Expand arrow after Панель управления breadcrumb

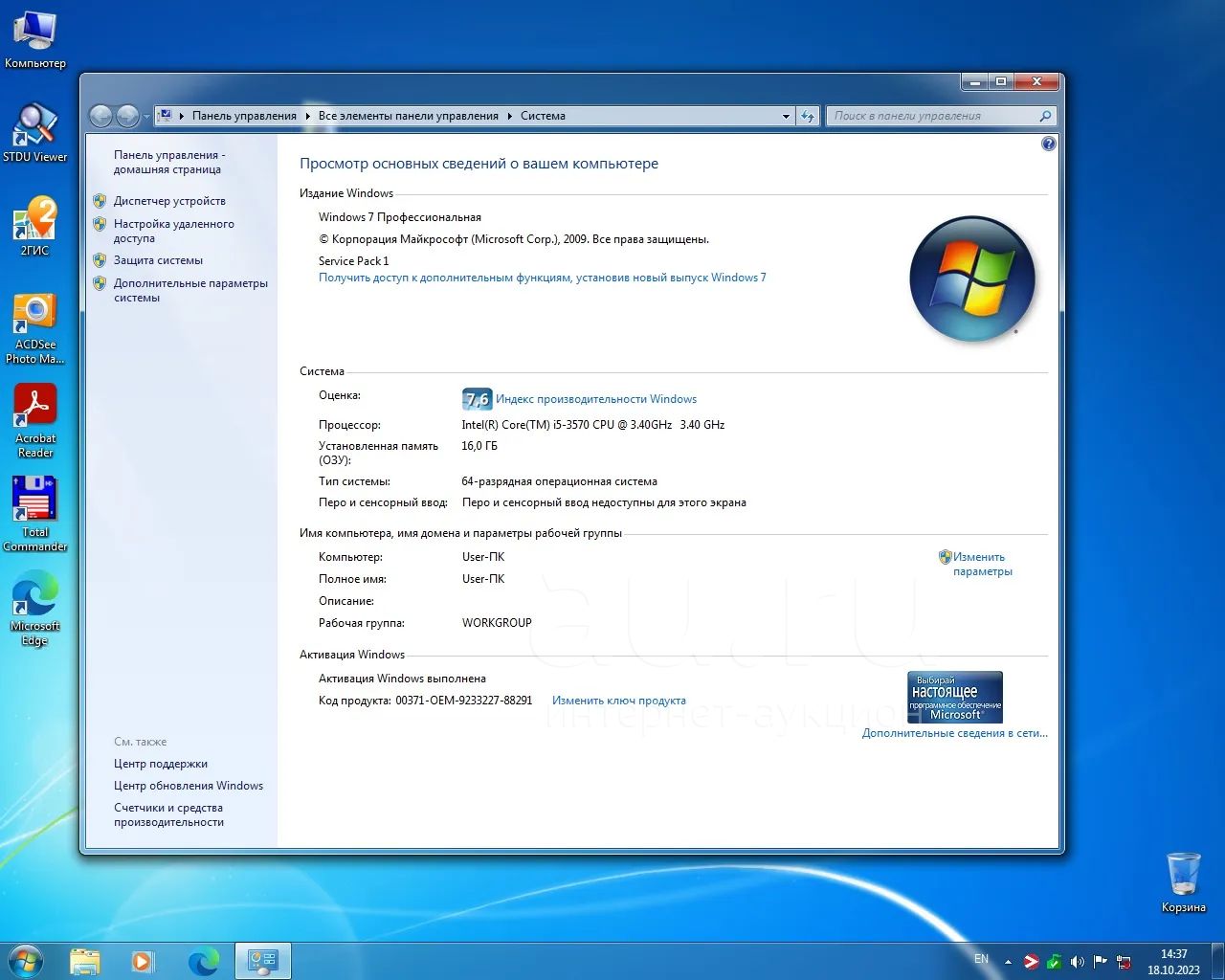point(307,116)
